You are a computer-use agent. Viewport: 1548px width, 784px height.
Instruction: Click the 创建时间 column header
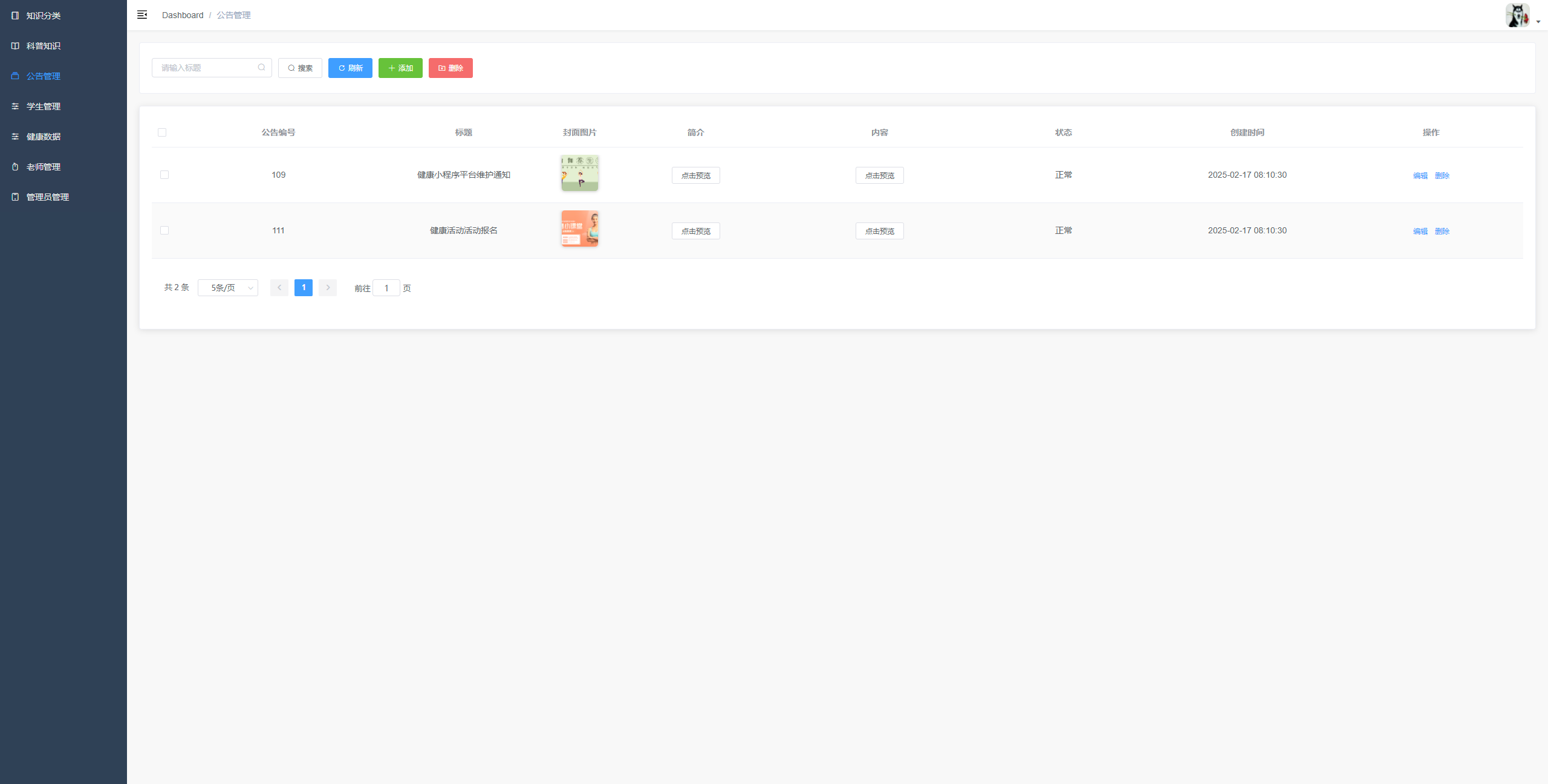1247,132
